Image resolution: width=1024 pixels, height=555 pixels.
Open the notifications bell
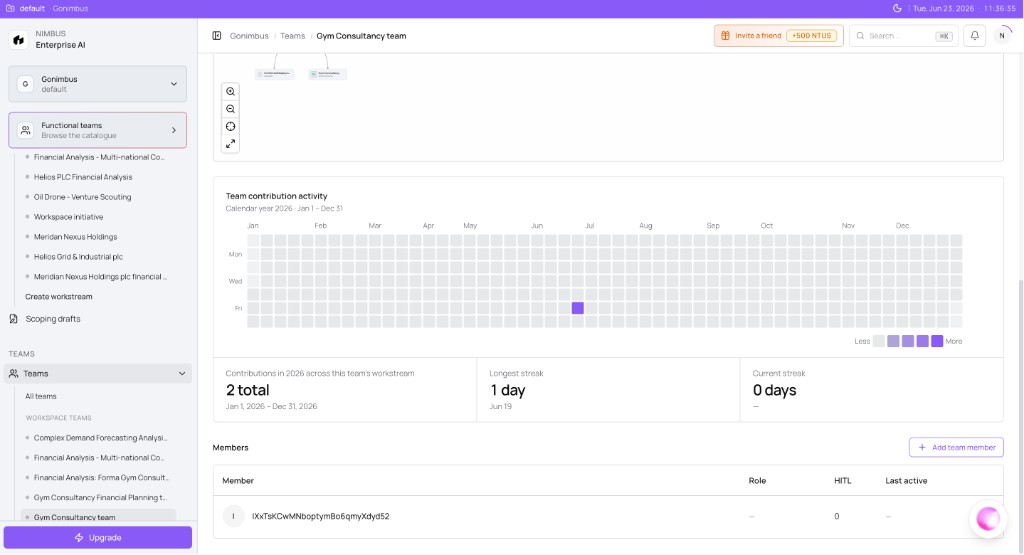tap(974, 36)
